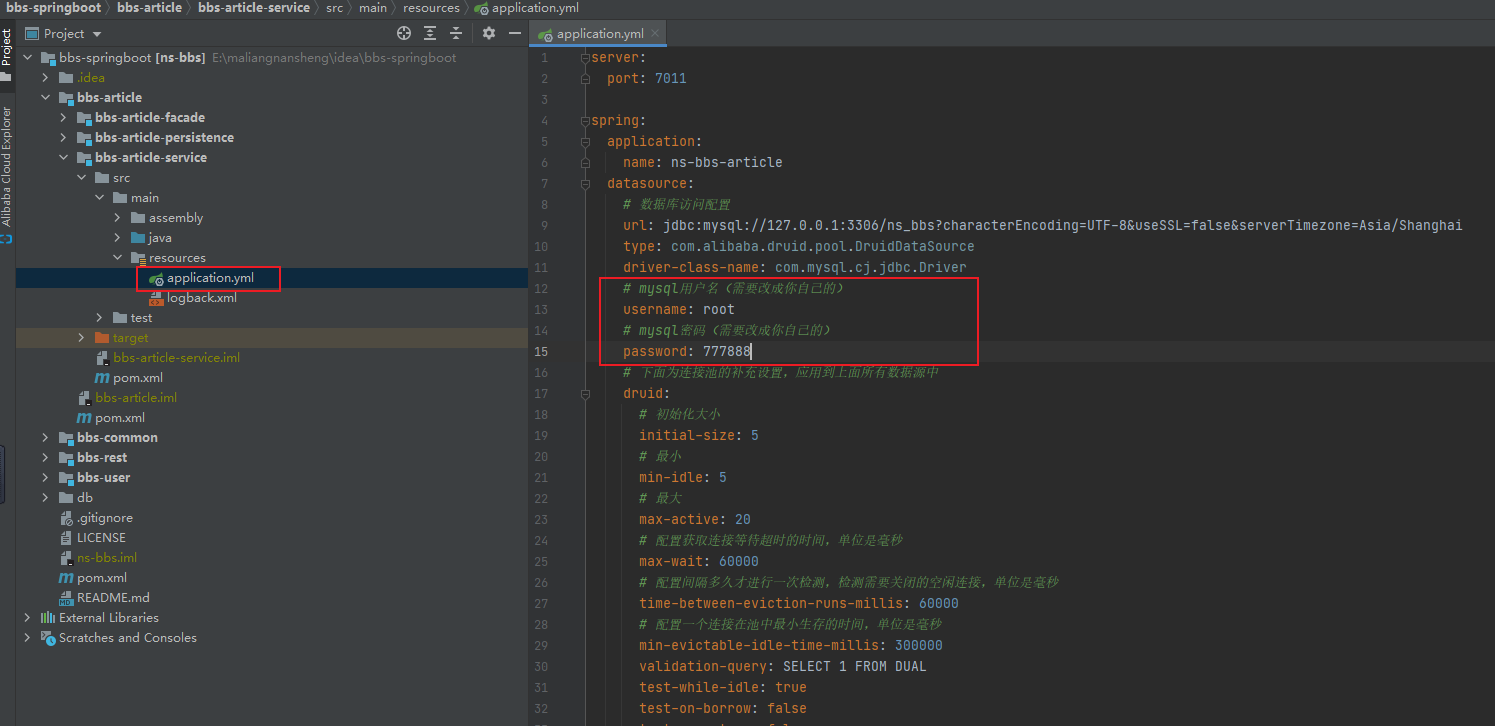Select README.md file in tree

[112, 598]
